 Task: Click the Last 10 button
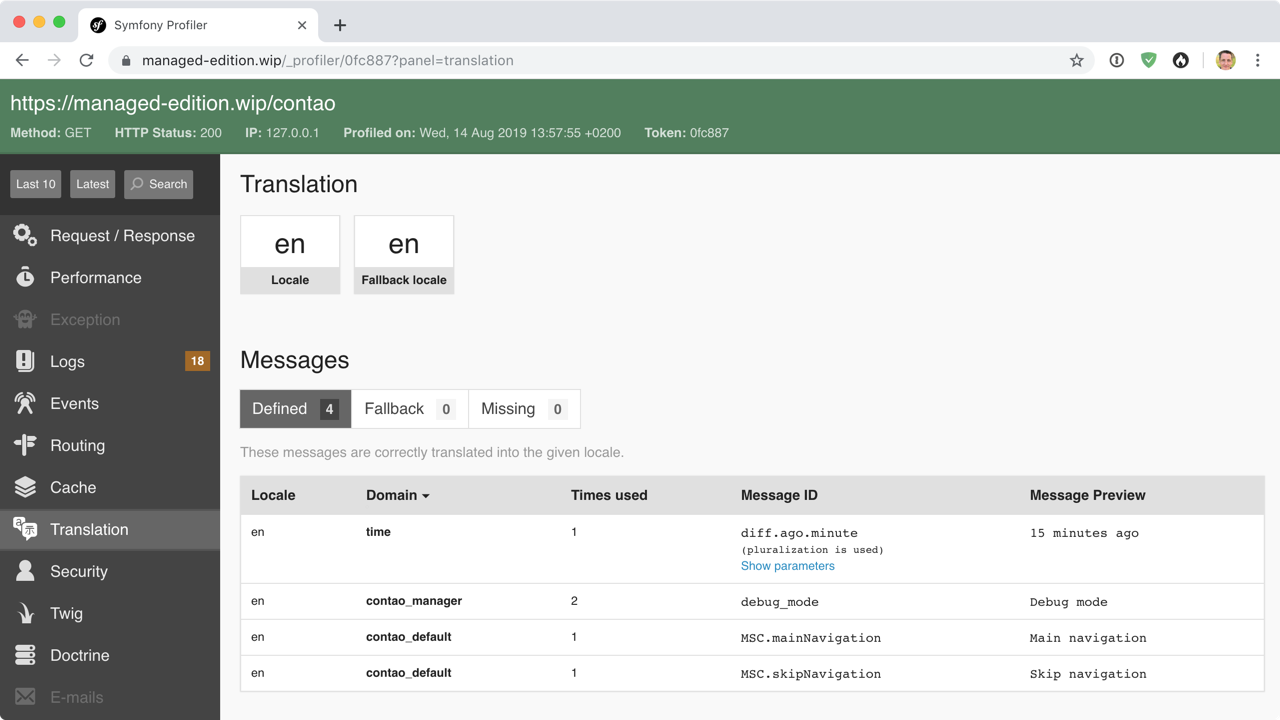point(36,184)
